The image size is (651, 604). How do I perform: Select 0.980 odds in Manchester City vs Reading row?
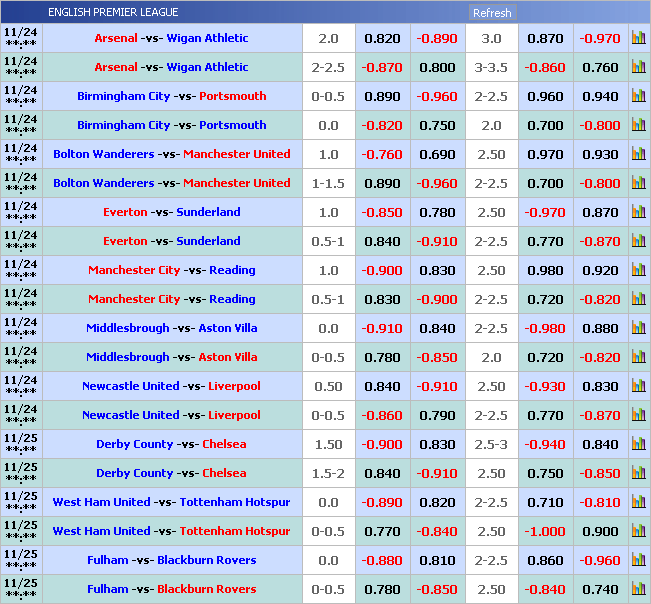pos(544,270)
